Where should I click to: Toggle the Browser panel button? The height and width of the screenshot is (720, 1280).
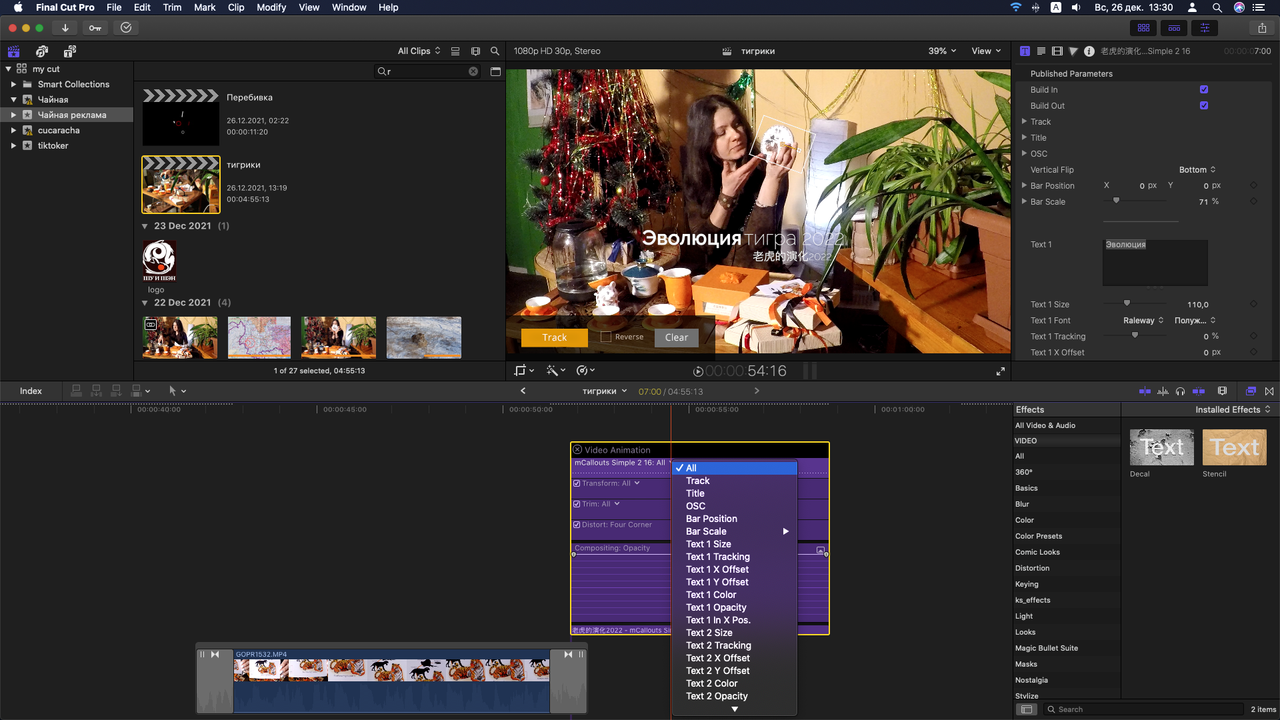tap(1143, 28)
